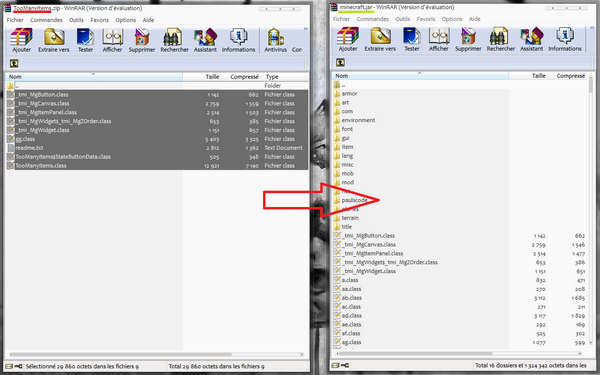The image size is (600, 375).
Task: Expand hidden toolbar items in left window
Action: point(306,29)
